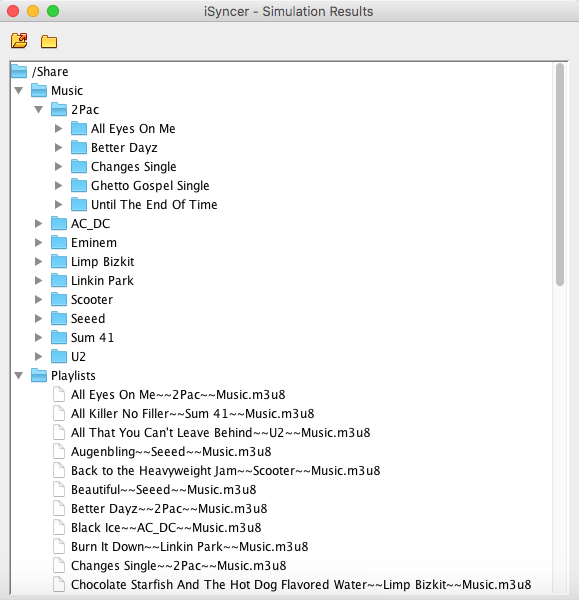Select Chocolate Starfish~~Limp Bizkit playlist
Image resolution: width=579 pixels, height=600 pixels.
coord(301,584)
